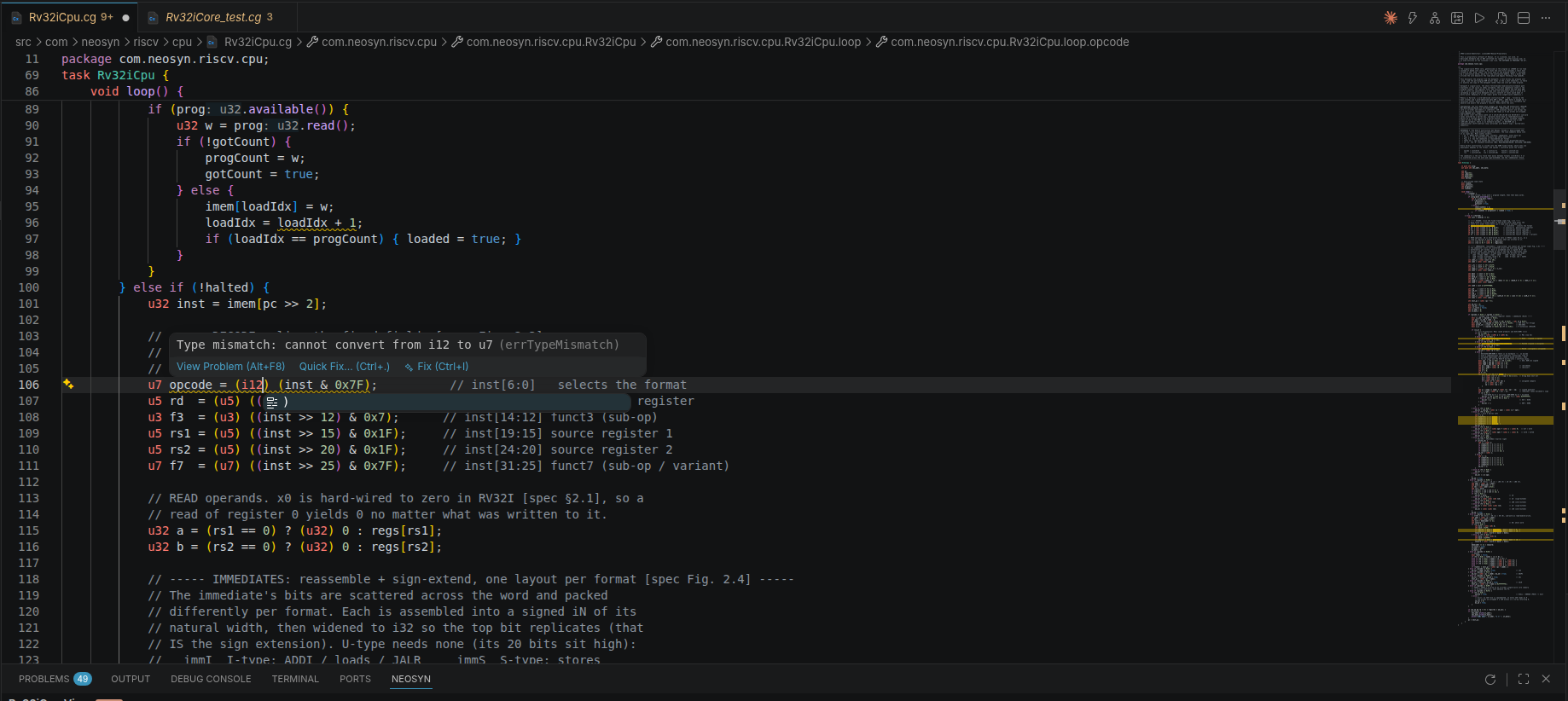The height and width of the screenshot is (701, 1568).
Task: Open the PORTS panel tab
Action: point(355,679)
